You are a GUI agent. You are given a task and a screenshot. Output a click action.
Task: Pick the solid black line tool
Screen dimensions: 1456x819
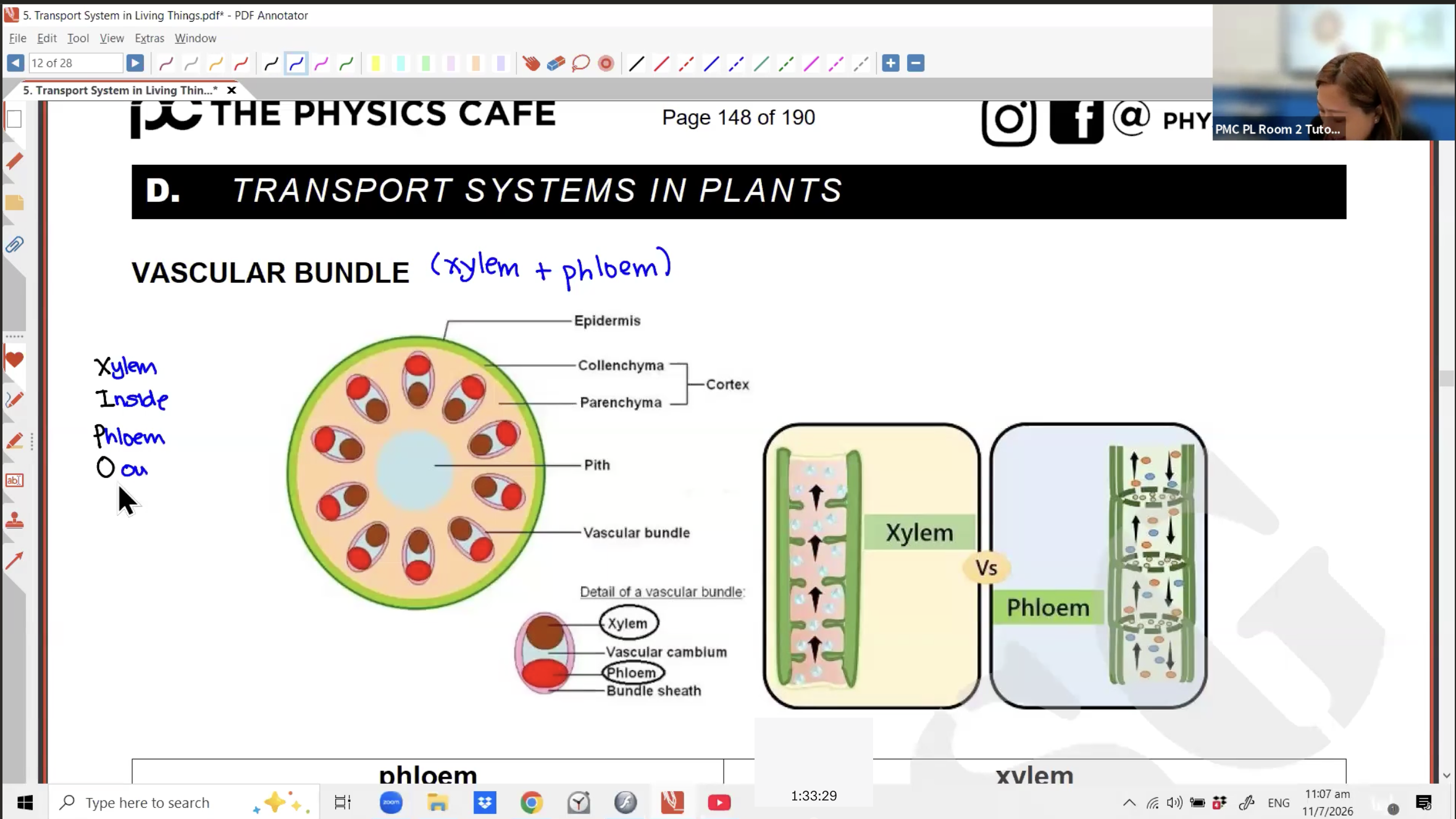(636, 63)
